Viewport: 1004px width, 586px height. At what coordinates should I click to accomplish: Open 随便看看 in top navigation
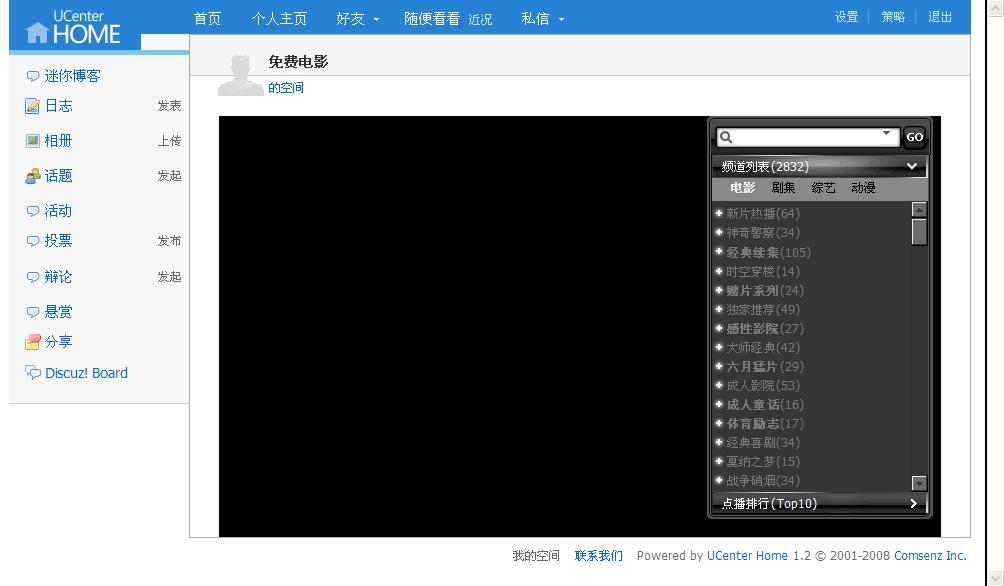[x=432, y=19]
